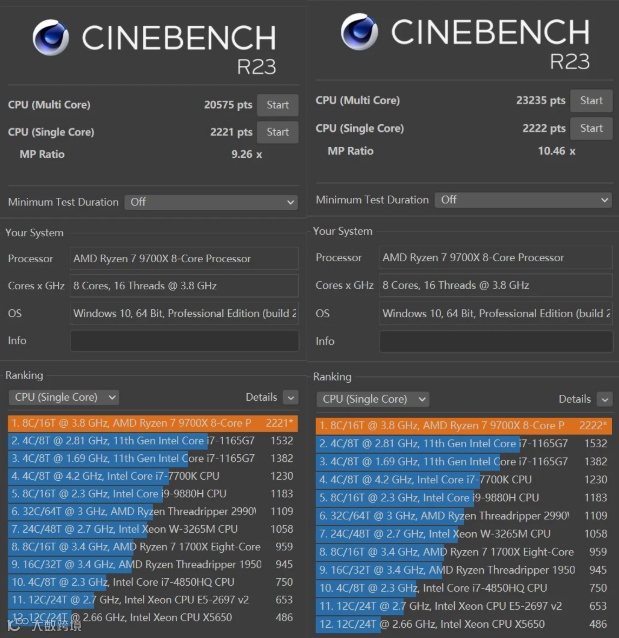Screen dimensions: 619x638
Task: Select i7-1165G7 1.69 GHz row in right ranking
Action: (x=464, y=461)
